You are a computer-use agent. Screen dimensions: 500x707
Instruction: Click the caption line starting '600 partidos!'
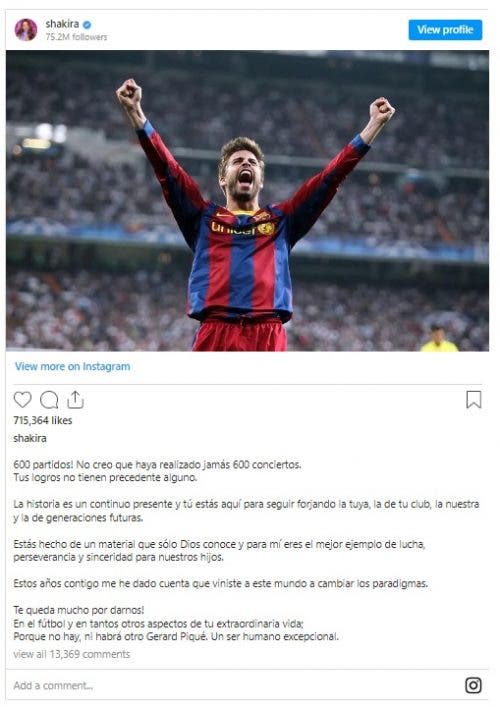click(157, 465)
